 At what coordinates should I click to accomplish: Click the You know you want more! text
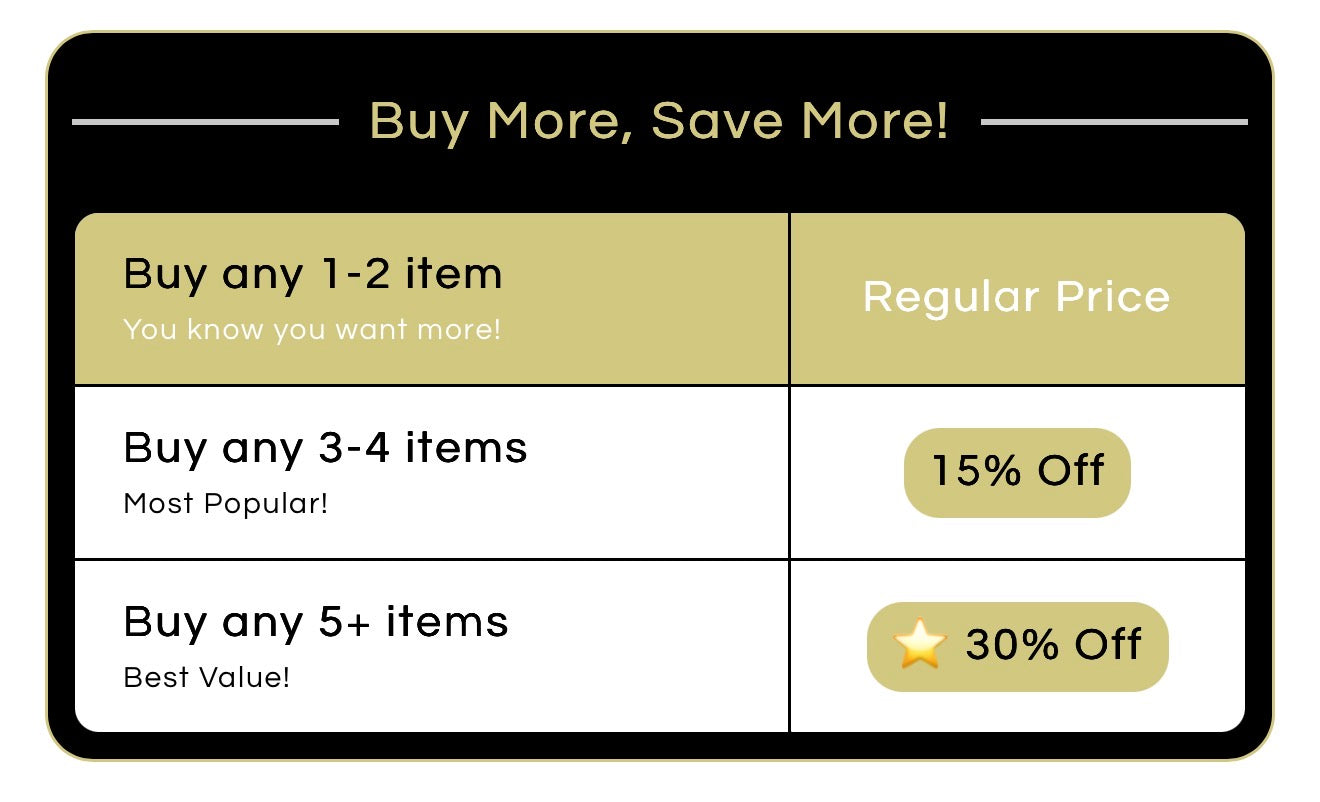[312, 329]
